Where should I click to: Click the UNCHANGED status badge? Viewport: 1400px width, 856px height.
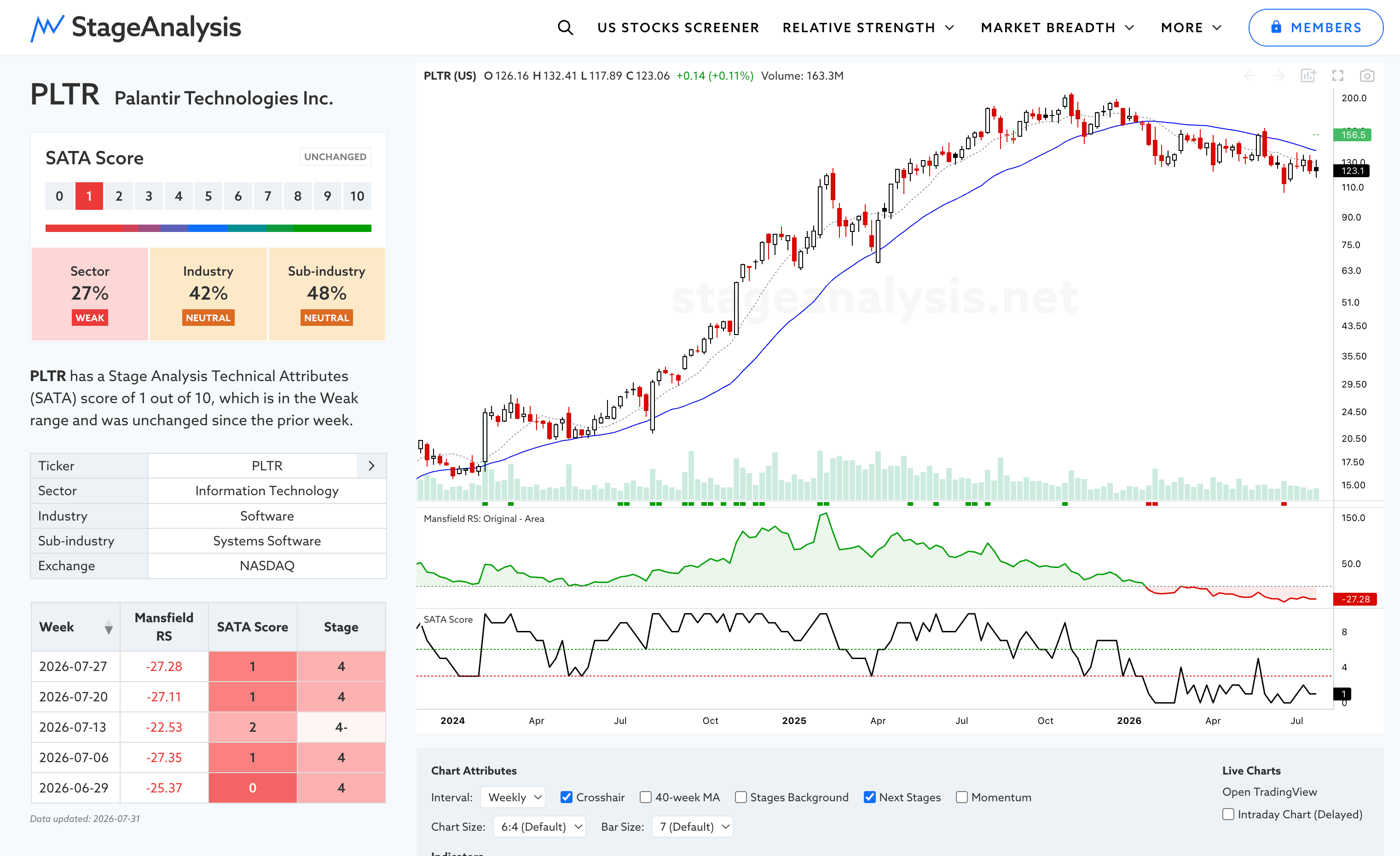335,157
